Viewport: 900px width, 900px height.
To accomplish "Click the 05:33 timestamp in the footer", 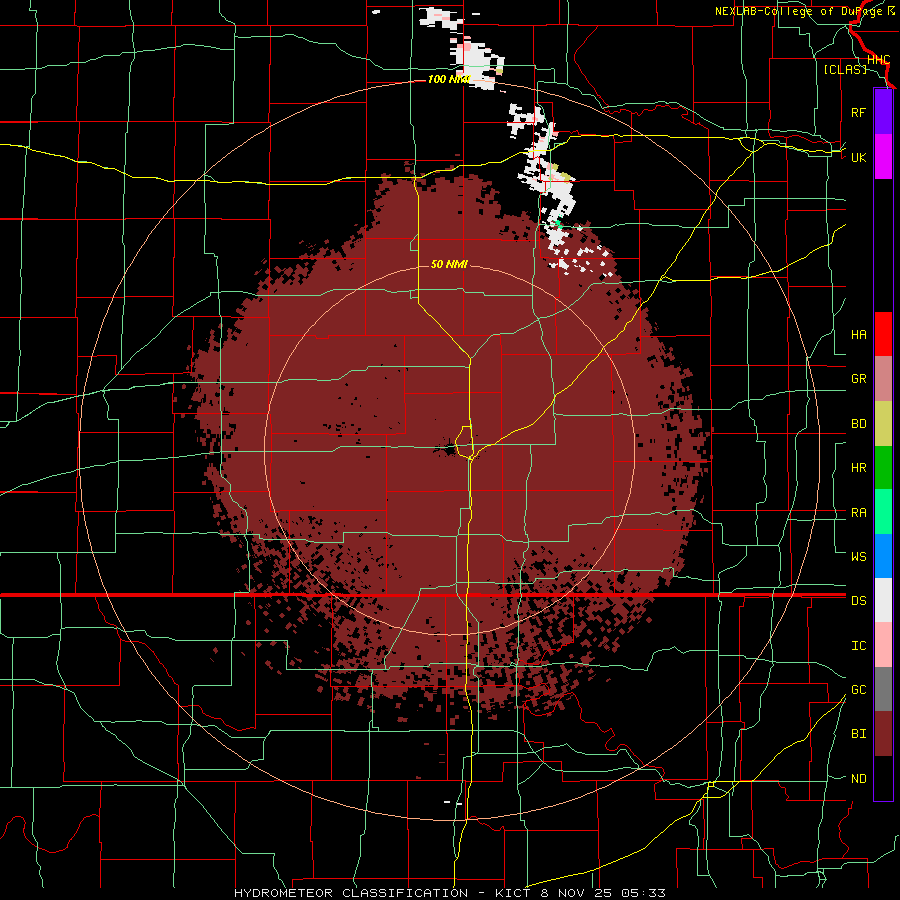I will 642,893.
